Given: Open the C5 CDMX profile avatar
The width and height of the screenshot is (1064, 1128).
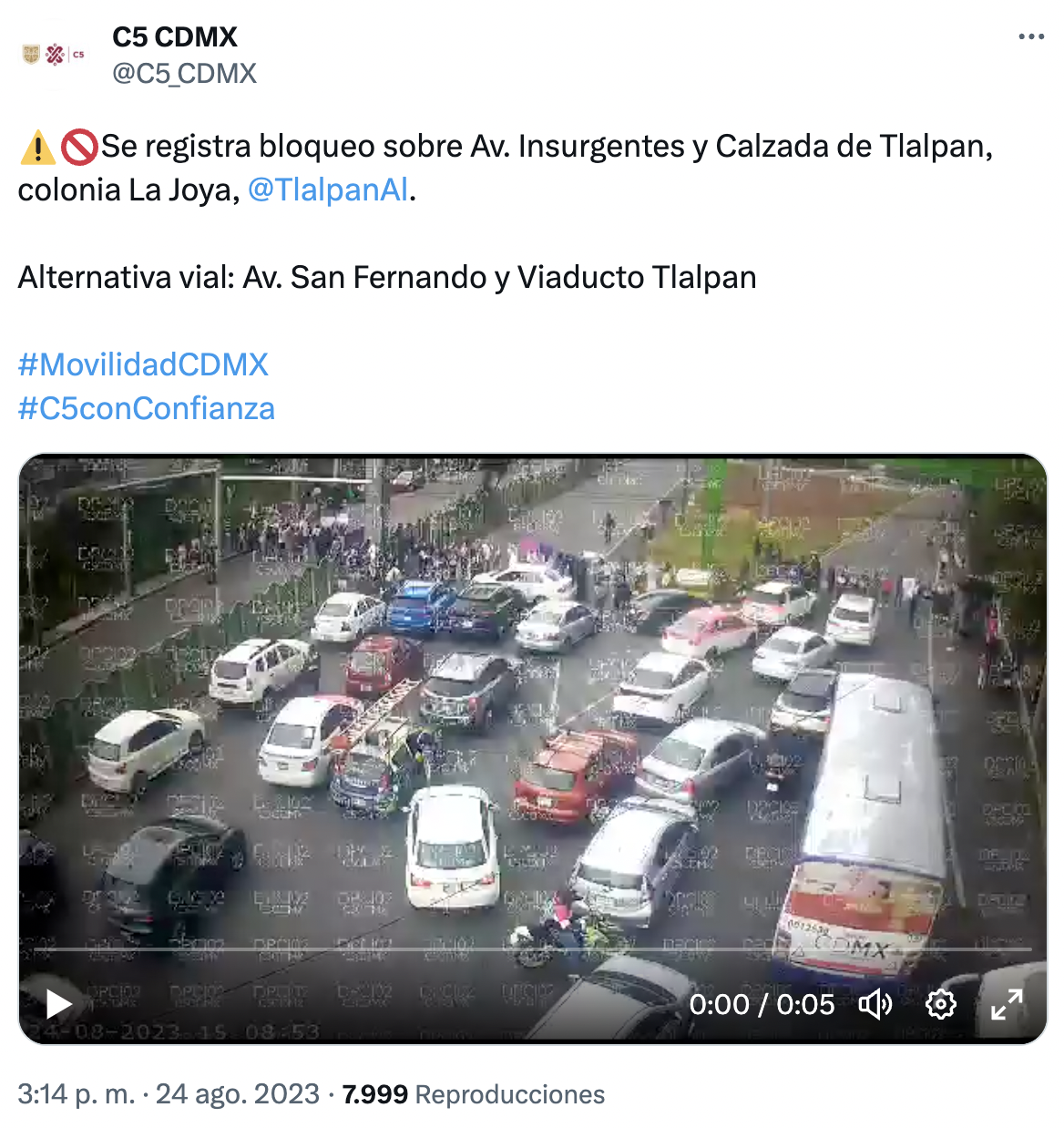Looking at the screenshot, I should tap(53, 55).
